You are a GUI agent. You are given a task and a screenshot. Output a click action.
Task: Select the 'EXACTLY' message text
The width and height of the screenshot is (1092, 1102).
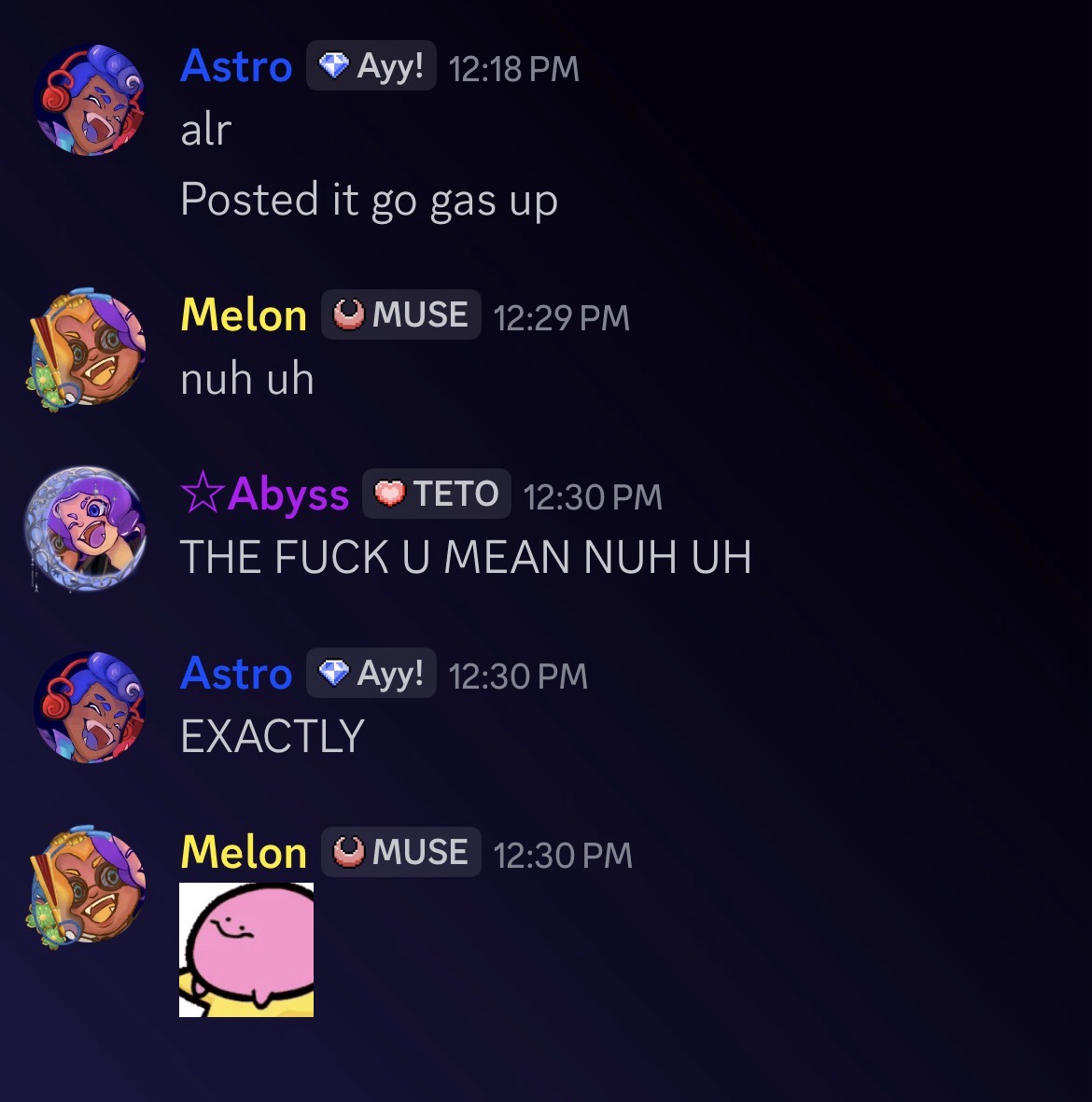coord(273,736)
